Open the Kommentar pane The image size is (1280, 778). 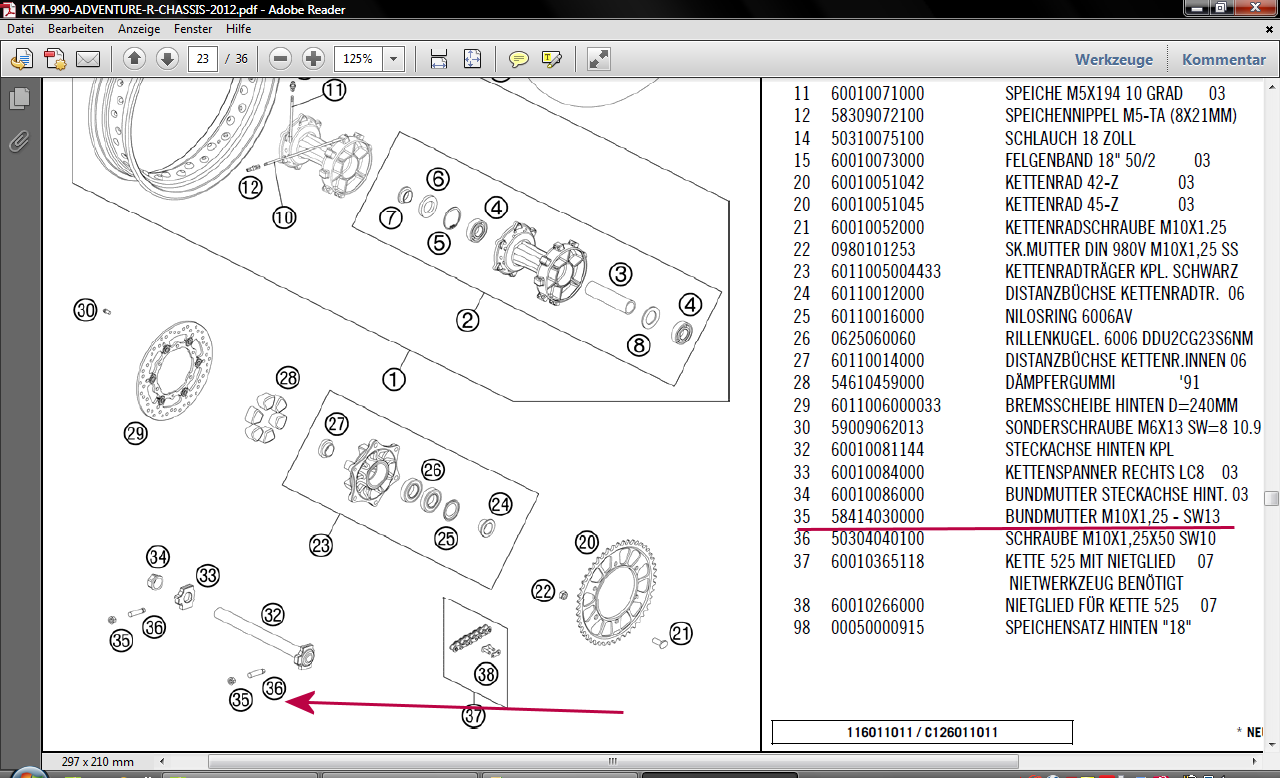[1223, 59]
